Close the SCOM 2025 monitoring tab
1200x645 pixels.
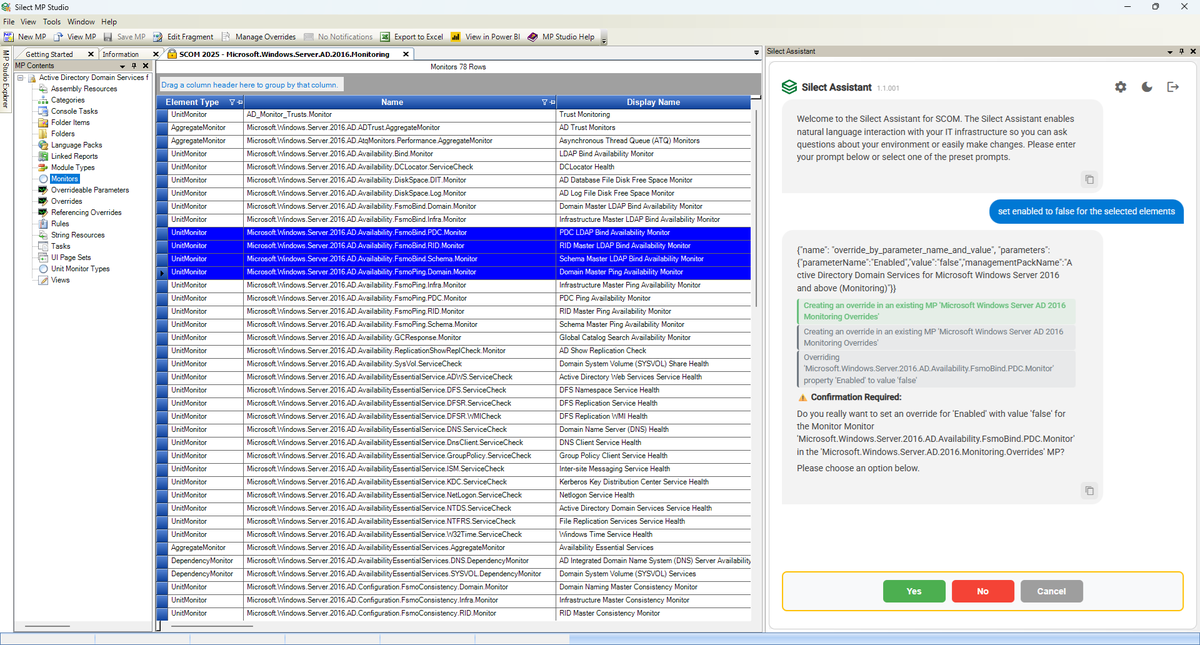click(405, 54)
